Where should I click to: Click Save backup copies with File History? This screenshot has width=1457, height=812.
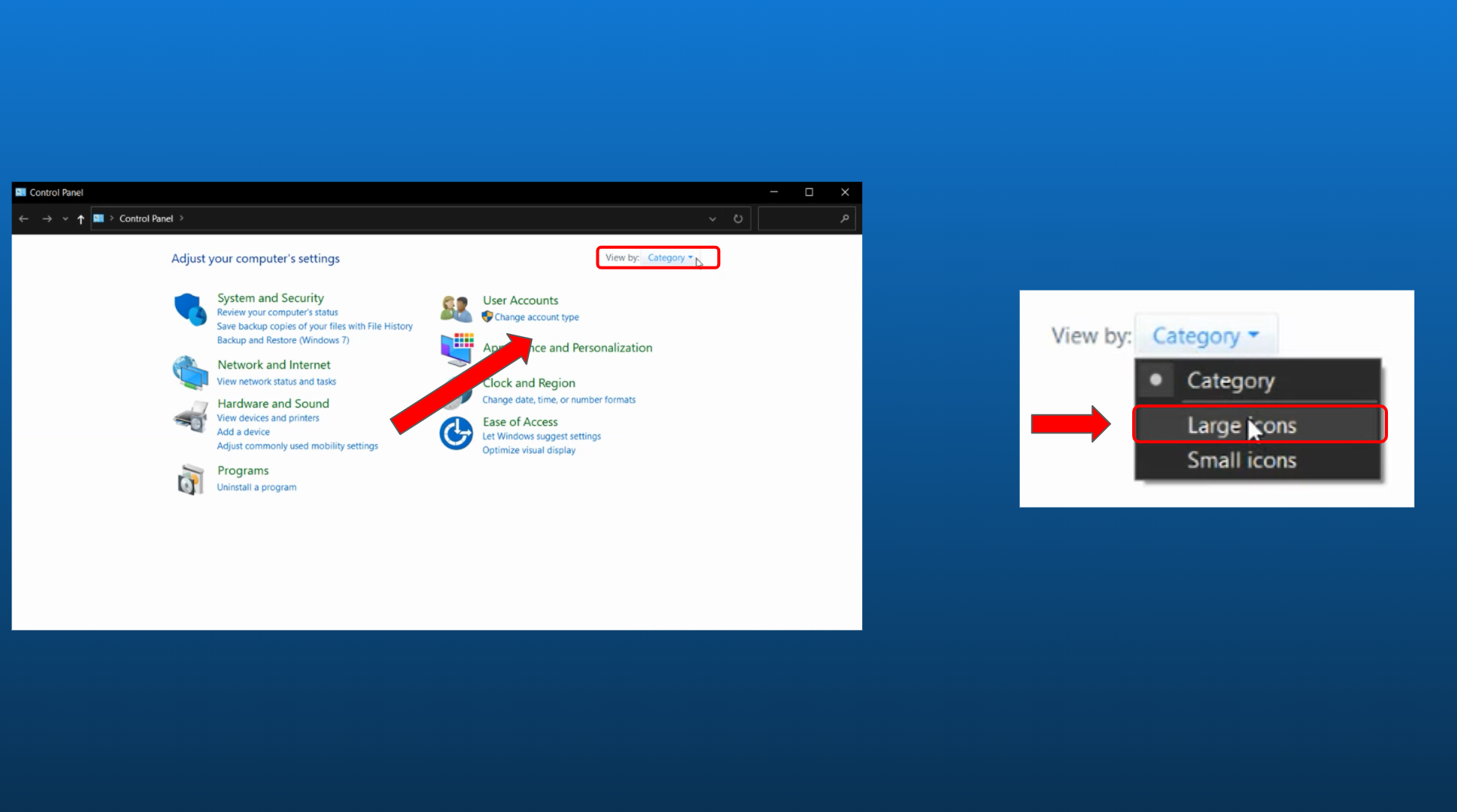[314, 326]
